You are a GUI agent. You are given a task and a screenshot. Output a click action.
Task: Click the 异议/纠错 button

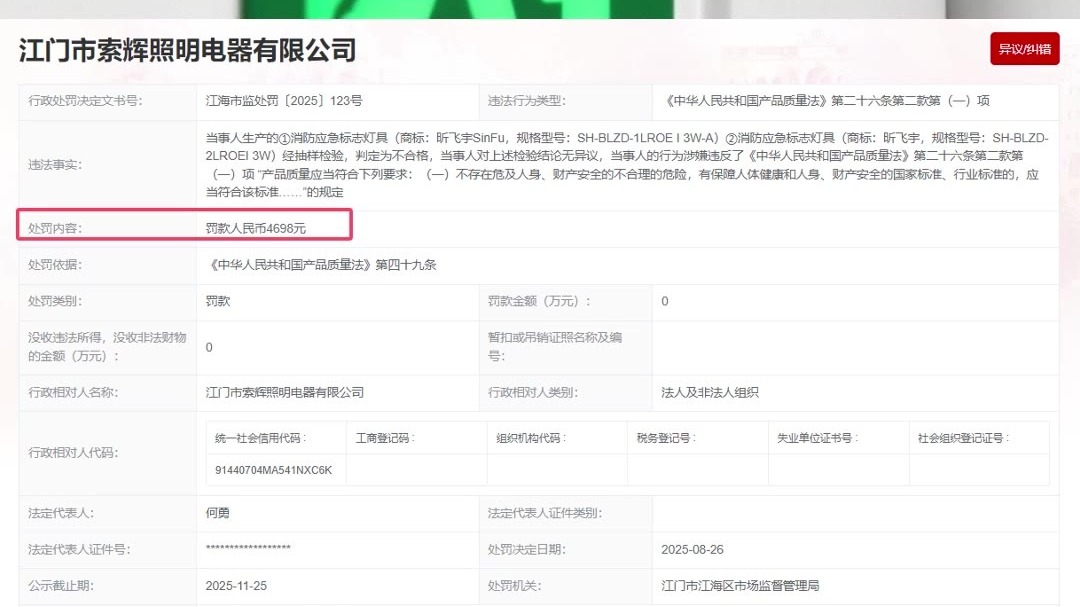(1024, 49)
